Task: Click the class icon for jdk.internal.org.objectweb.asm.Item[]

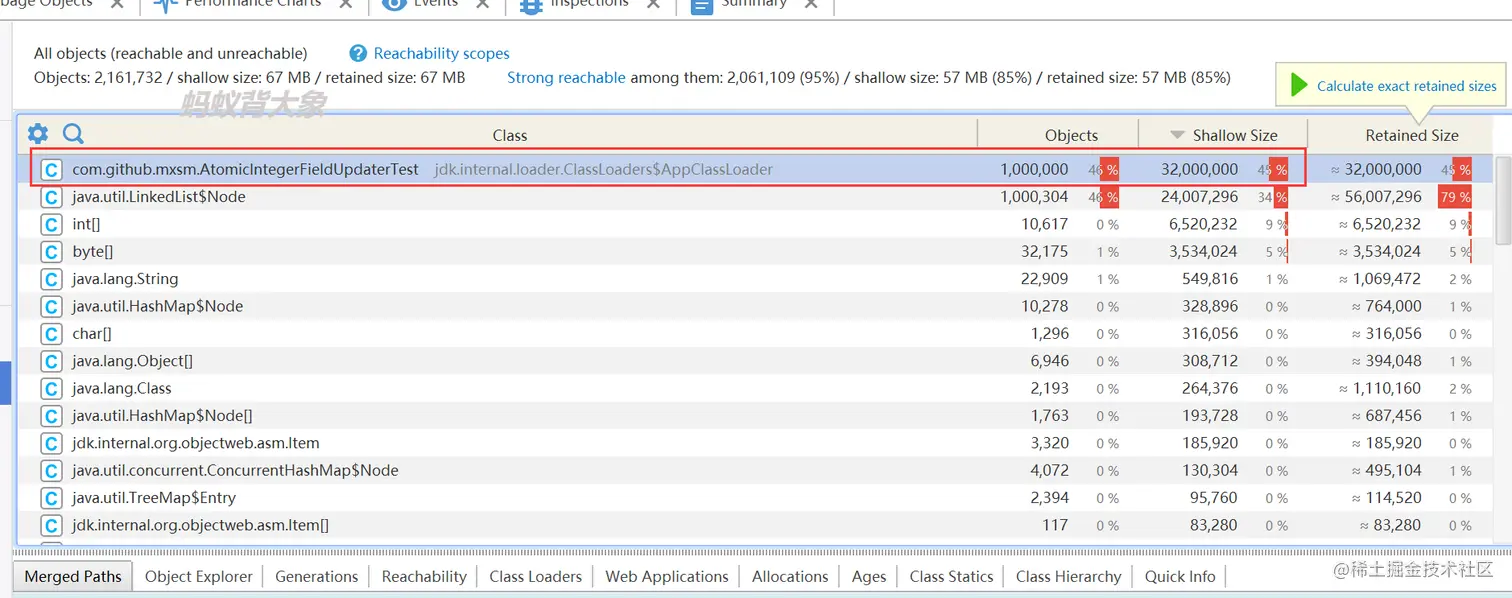Action: [x=51, y=525]
